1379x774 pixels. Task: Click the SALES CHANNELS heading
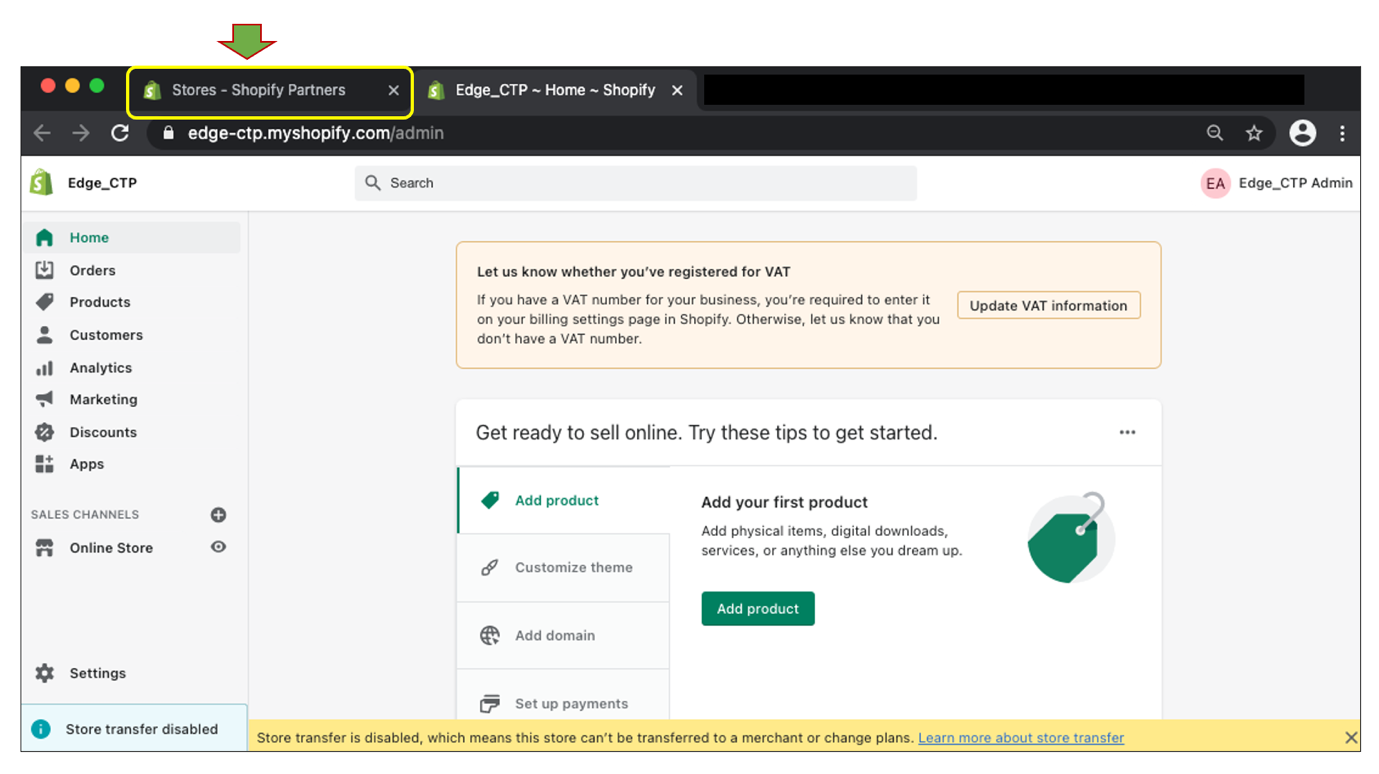pyautogui.click(x=85, y=515)
